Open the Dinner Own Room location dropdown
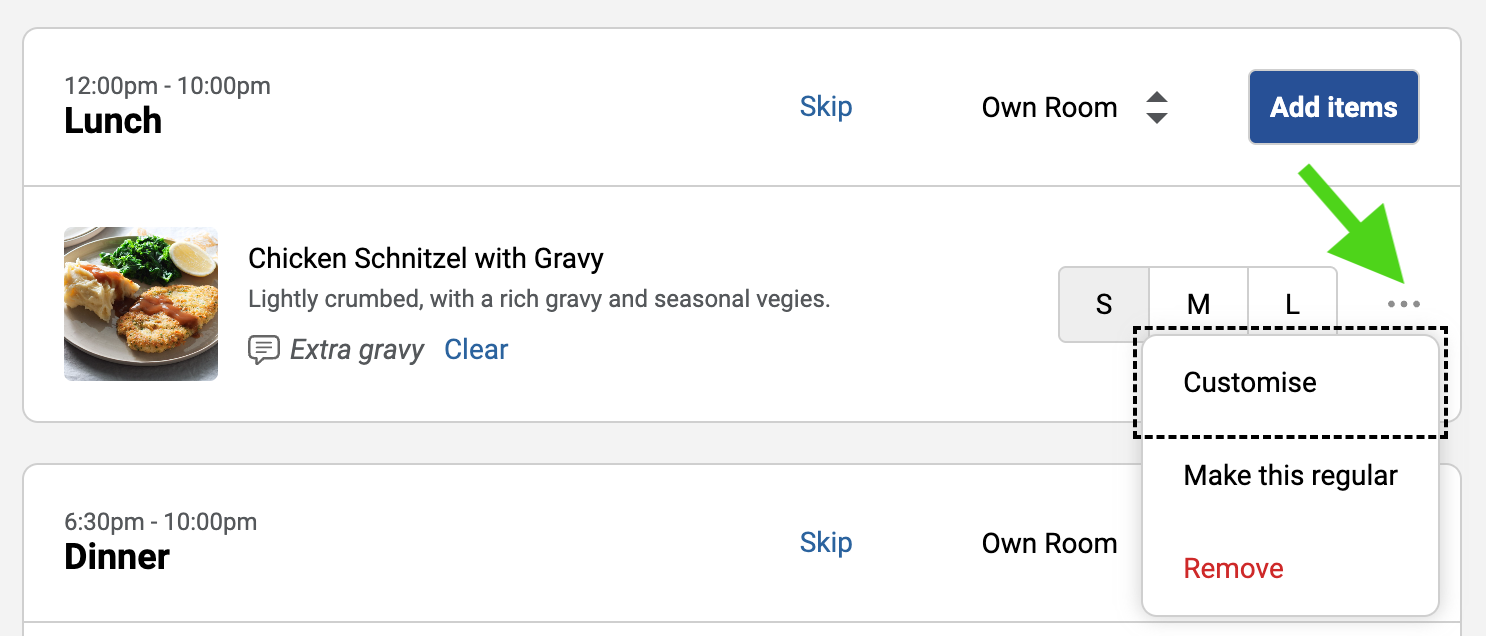 point(1049,543)
